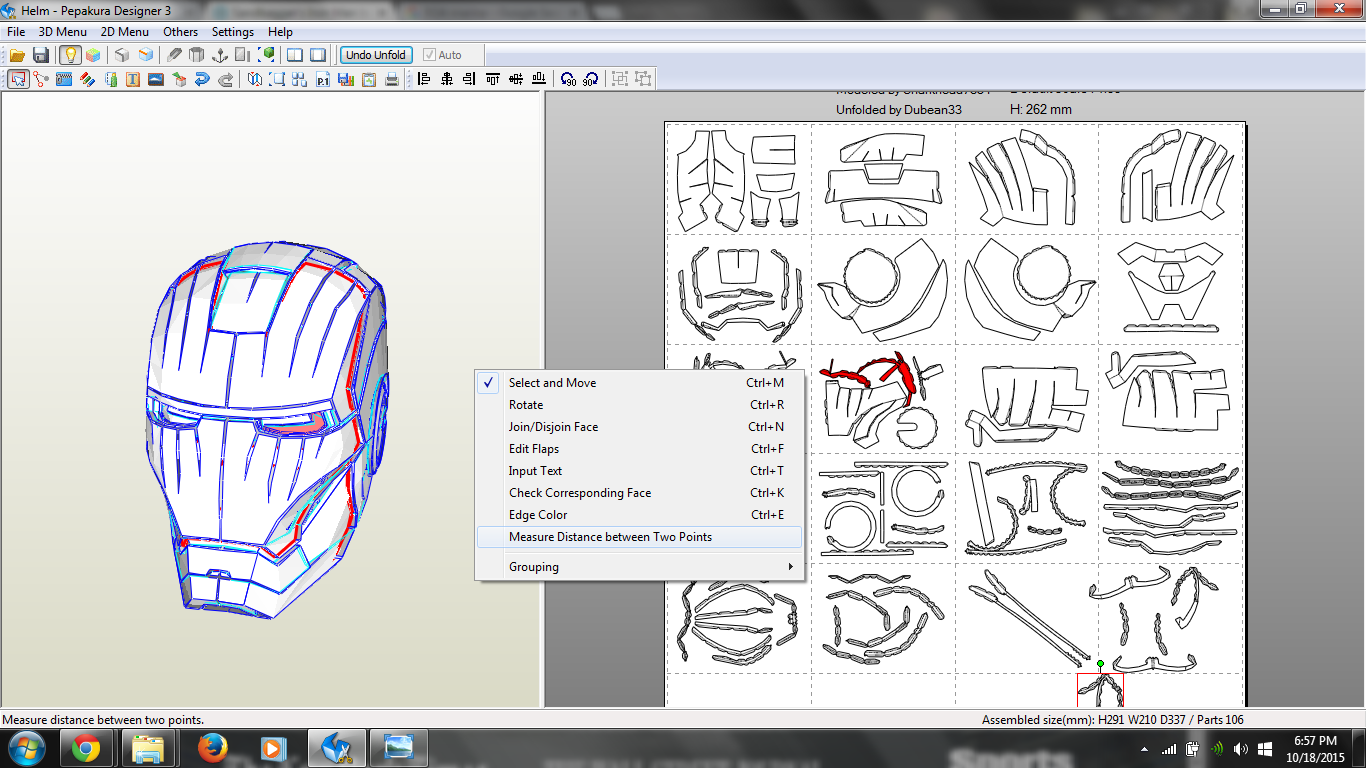Choose Edit Flaps from the context menu
Viewport: 1366px width, 768px height.
[639, 449]
